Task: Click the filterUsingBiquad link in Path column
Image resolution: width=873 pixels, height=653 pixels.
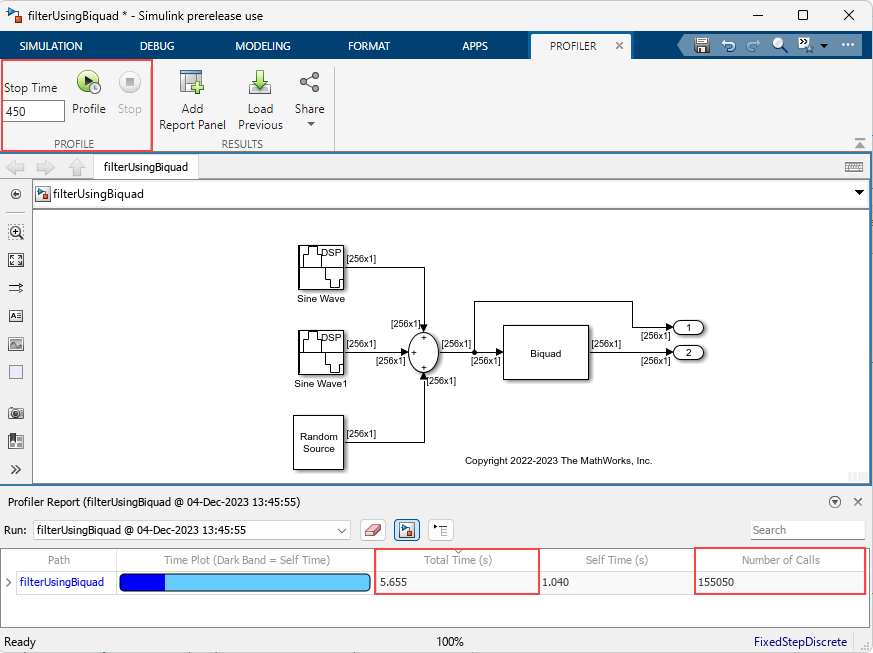Action: [61, 582]
